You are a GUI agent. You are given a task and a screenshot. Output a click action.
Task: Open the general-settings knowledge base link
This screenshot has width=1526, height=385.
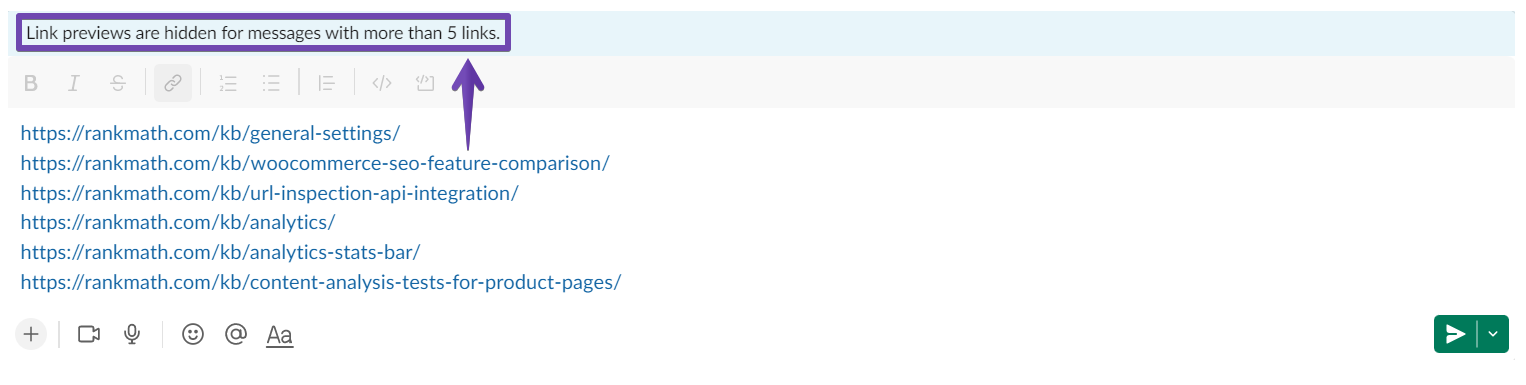(x=210, y=133)
